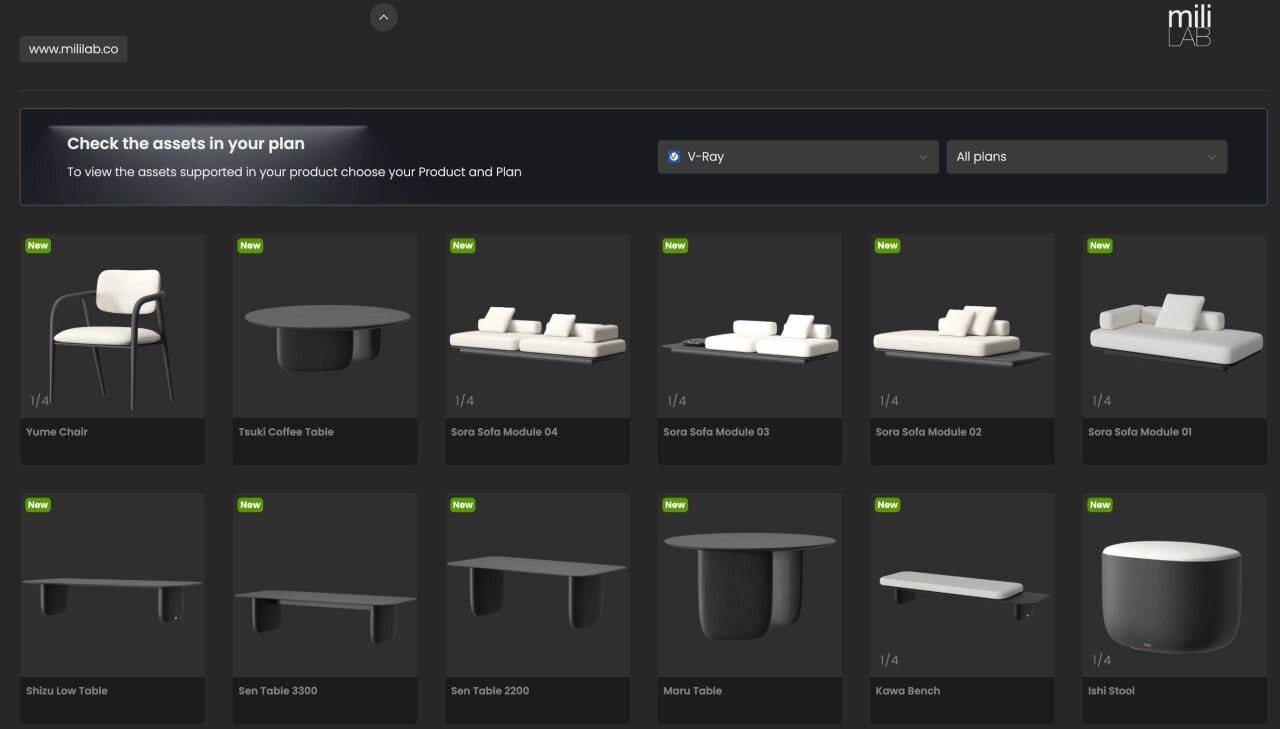Open the www.mililab.co link
The height and width of the screenshot is (729, 1280).
coord(73,49)
